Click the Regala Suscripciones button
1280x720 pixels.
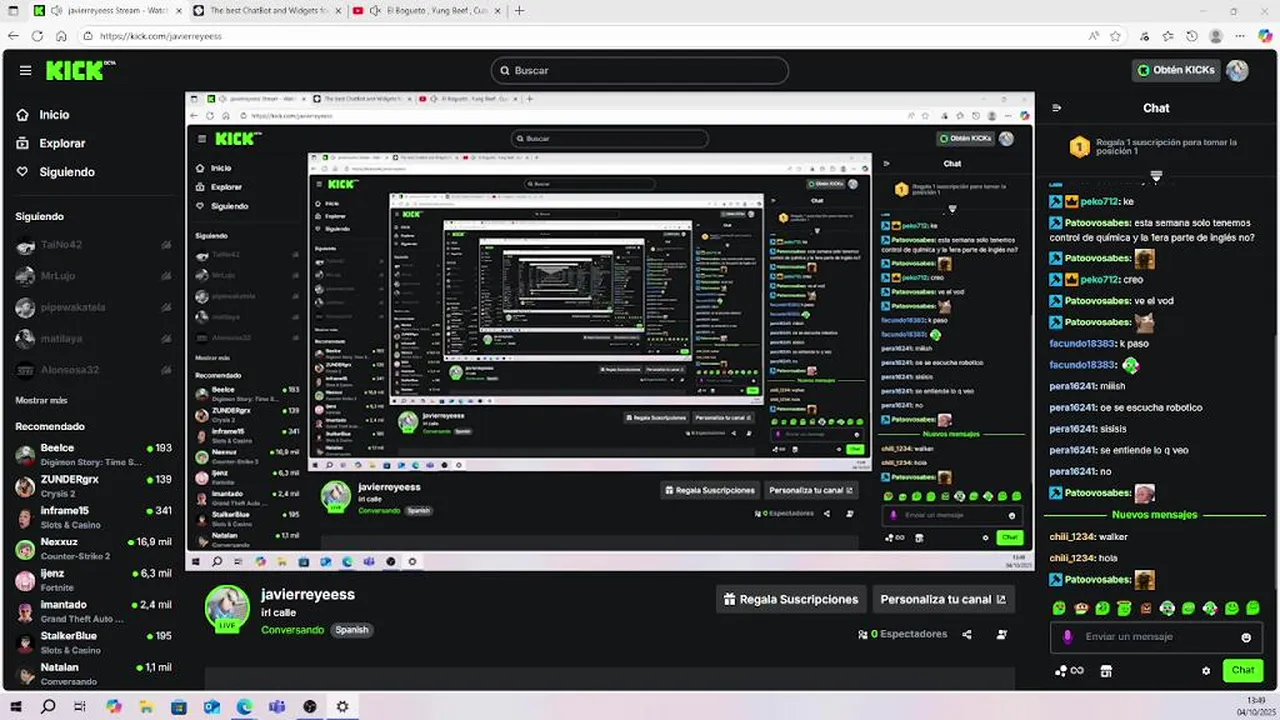(790, 600)
